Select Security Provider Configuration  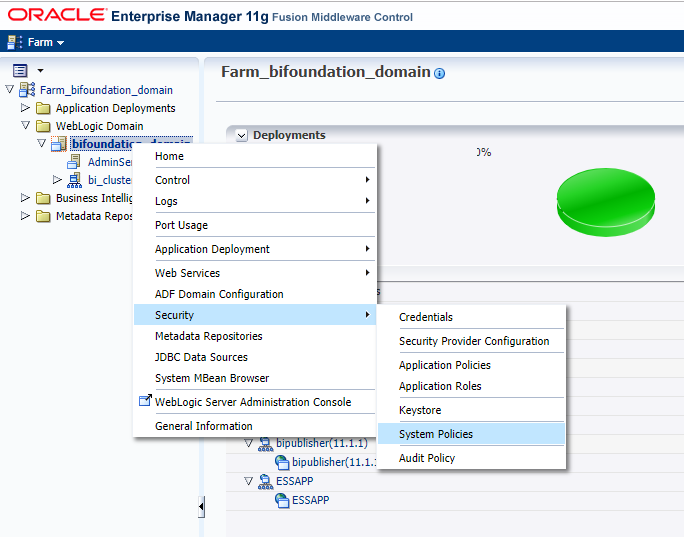click(x=474, y=341)
